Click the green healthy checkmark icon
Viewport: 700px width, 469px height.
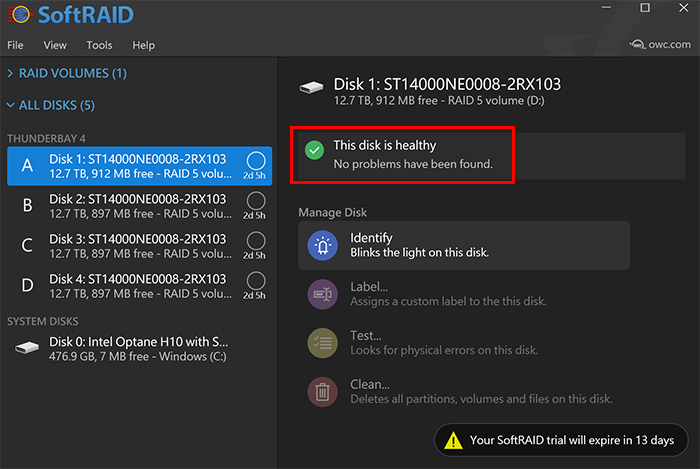click(314, 150)
